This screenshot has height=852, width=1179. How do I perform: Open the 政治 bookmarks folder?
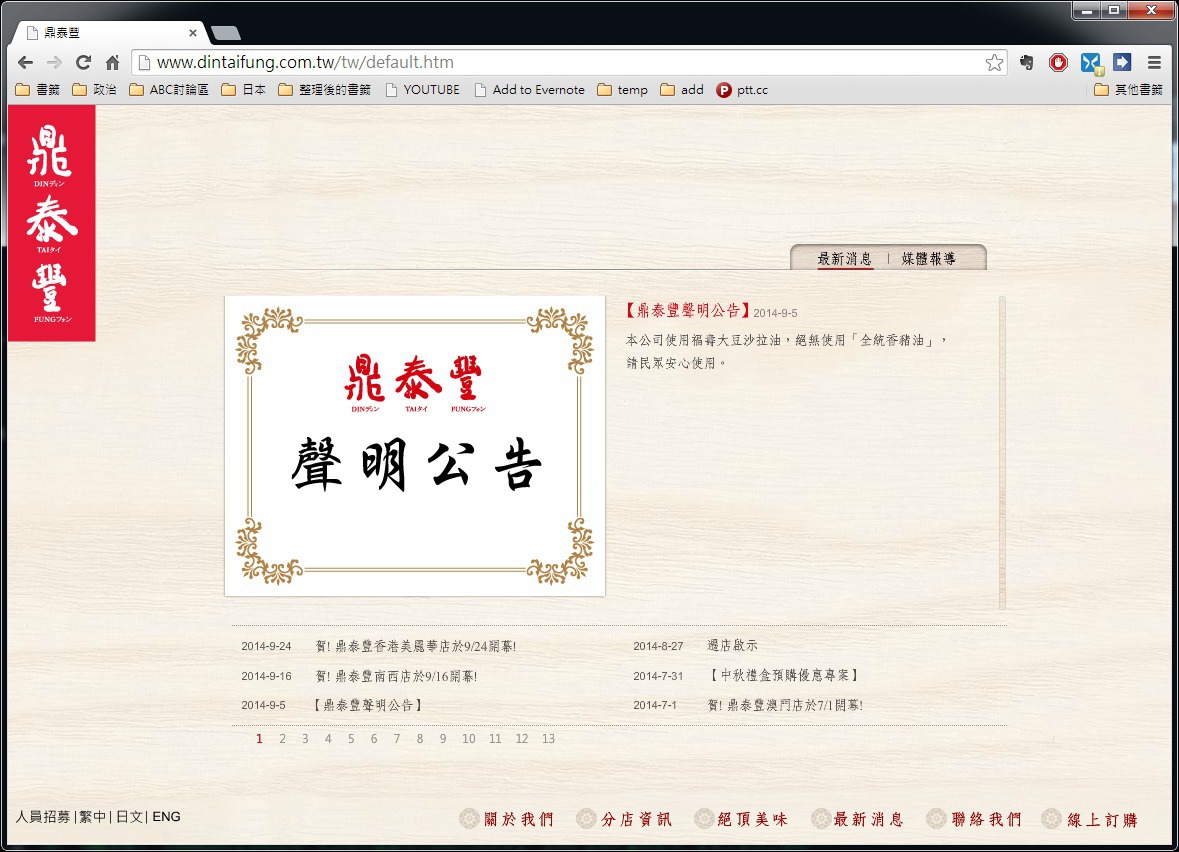pyautogui.click(x=95, y=89)
